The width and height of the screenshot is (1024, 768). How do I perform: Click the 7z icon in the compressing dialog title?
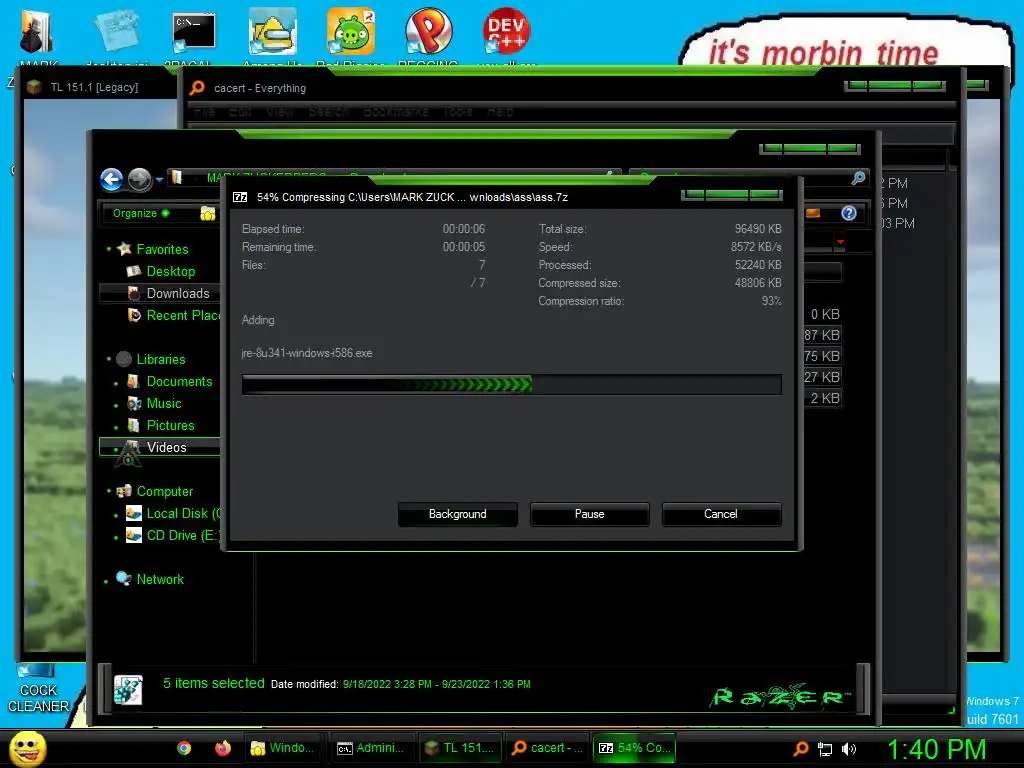240,197
